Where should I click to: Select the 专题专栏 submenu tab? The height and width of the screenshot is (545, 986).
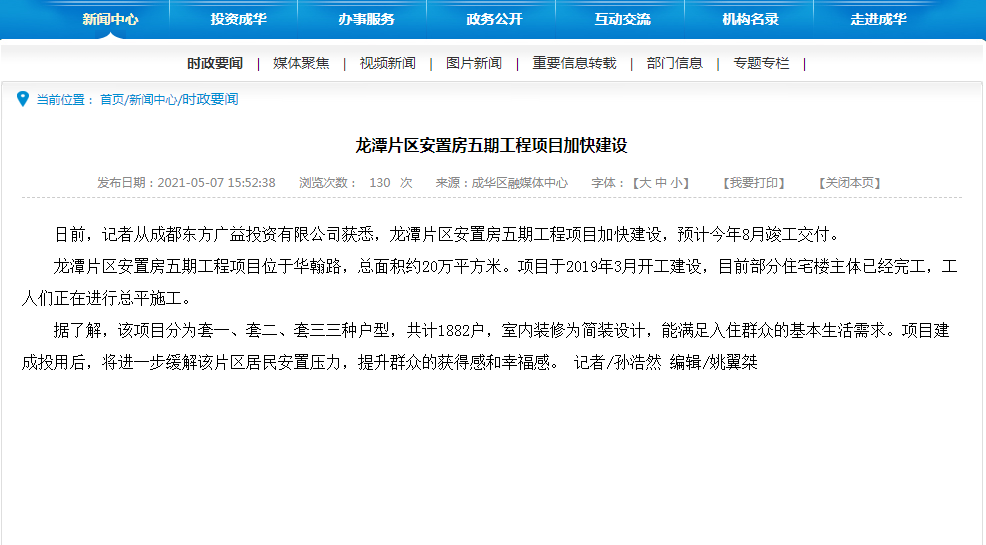(761, 63)
